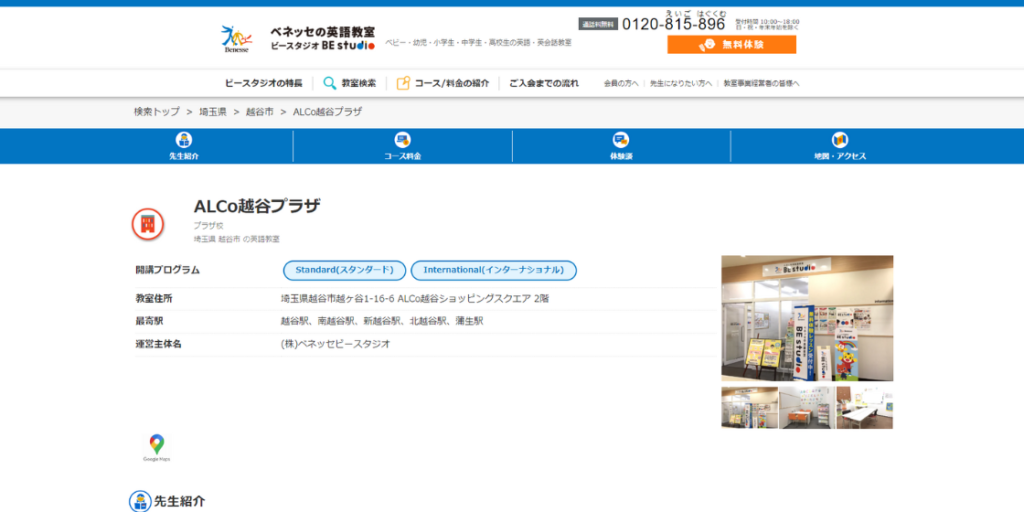This screenshot has width=1024, height=512.
Task: Go to 越谷市 breadcrumb
Action: 260,112
